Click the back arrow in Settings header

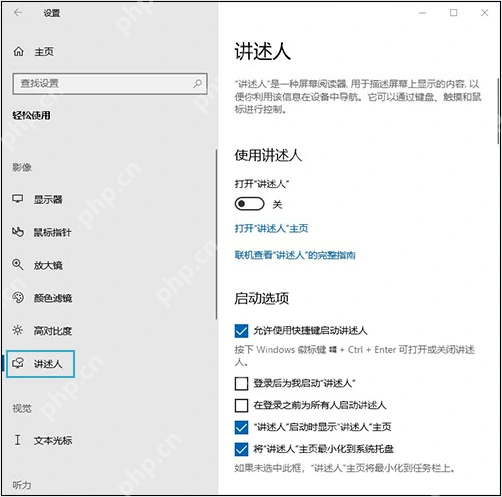(x=18, y=13)
